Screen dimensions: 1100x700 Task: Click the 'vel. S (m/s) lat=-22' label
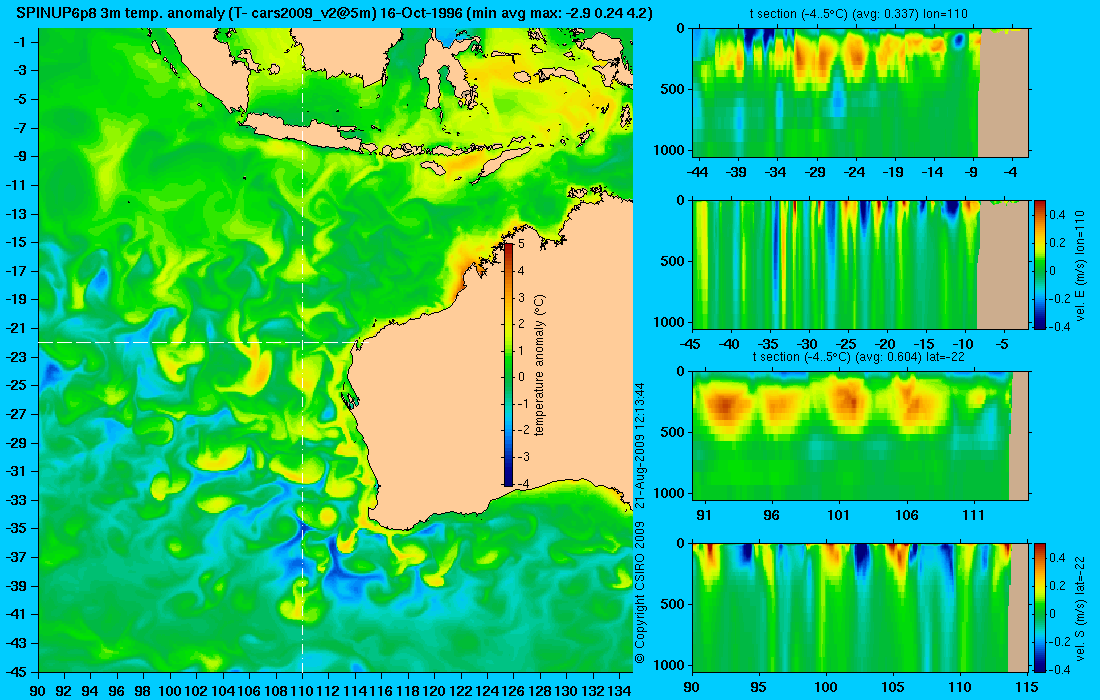(x=1081, y=607)
